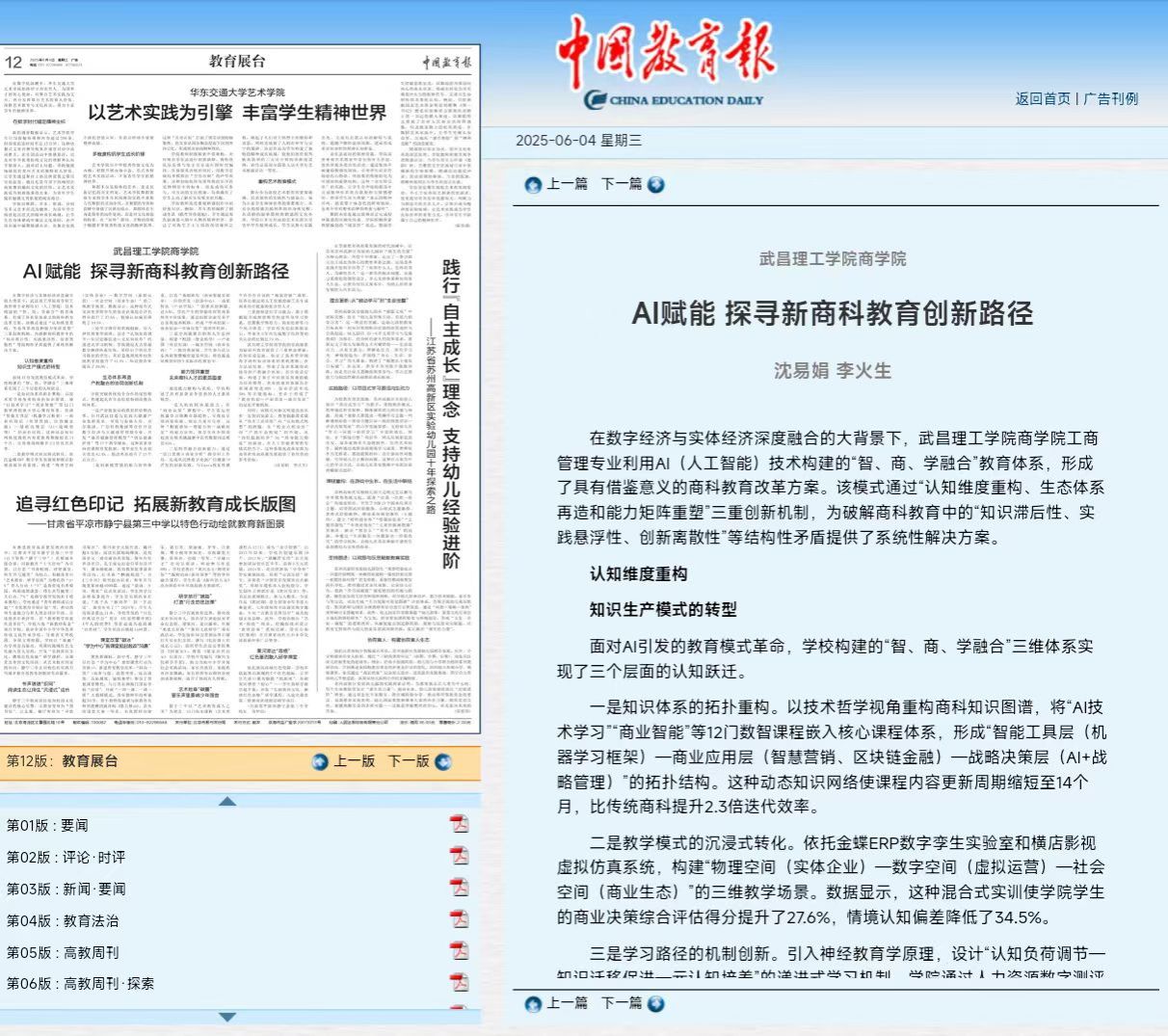Click the author names 沈易娟 李火生
Screen dimensions: 1168x1036
[833, 371]
